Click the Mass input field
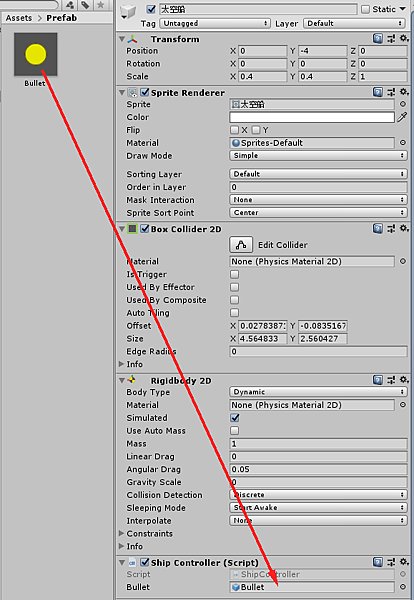The height and width of the screenshot is (600, 414). (318, 443)
